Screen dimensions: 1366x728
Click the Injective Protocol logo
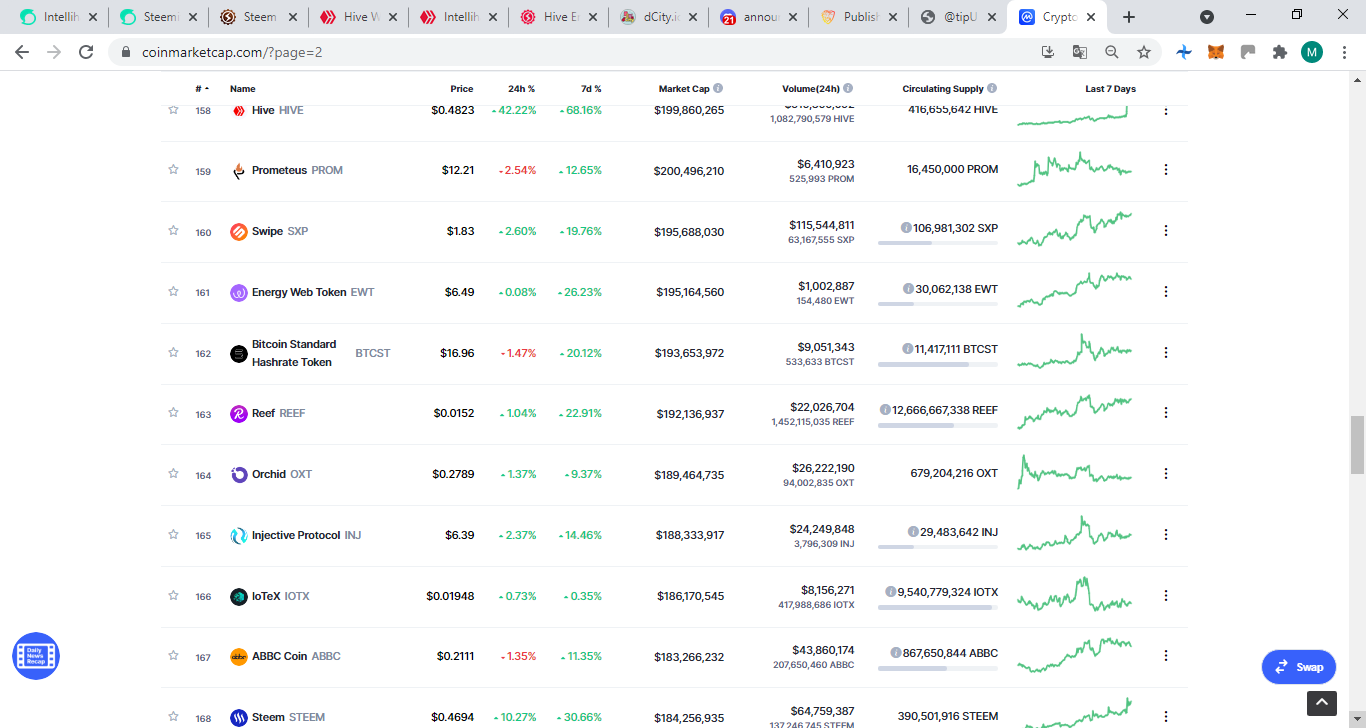pos(239,536)
